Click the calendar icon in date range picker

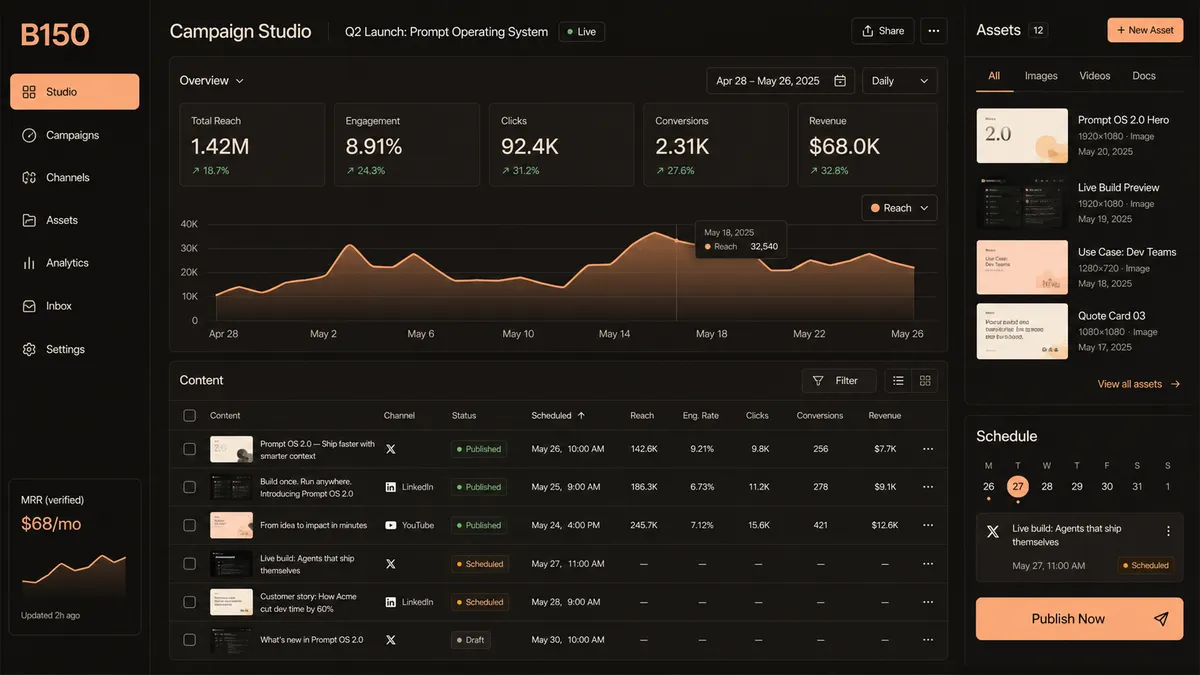click(840, 81)
